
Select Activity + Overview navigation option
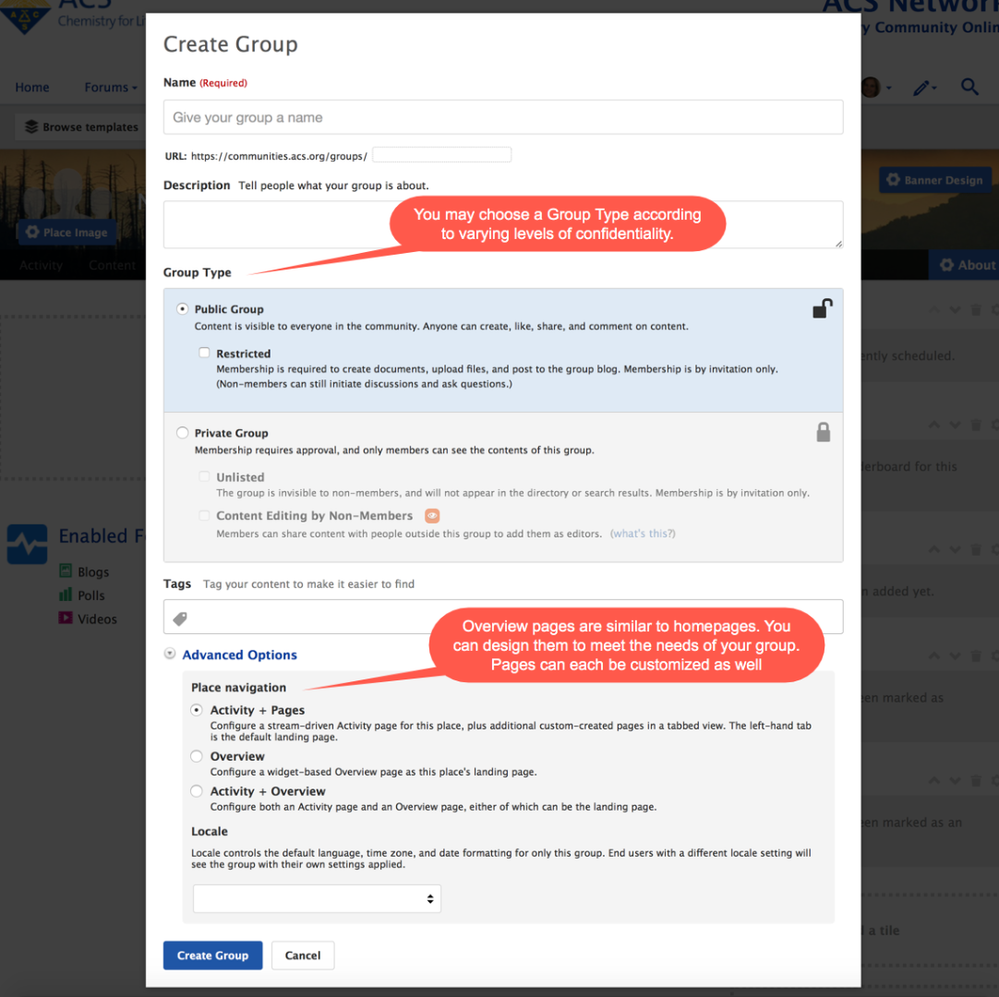point(197,791)
